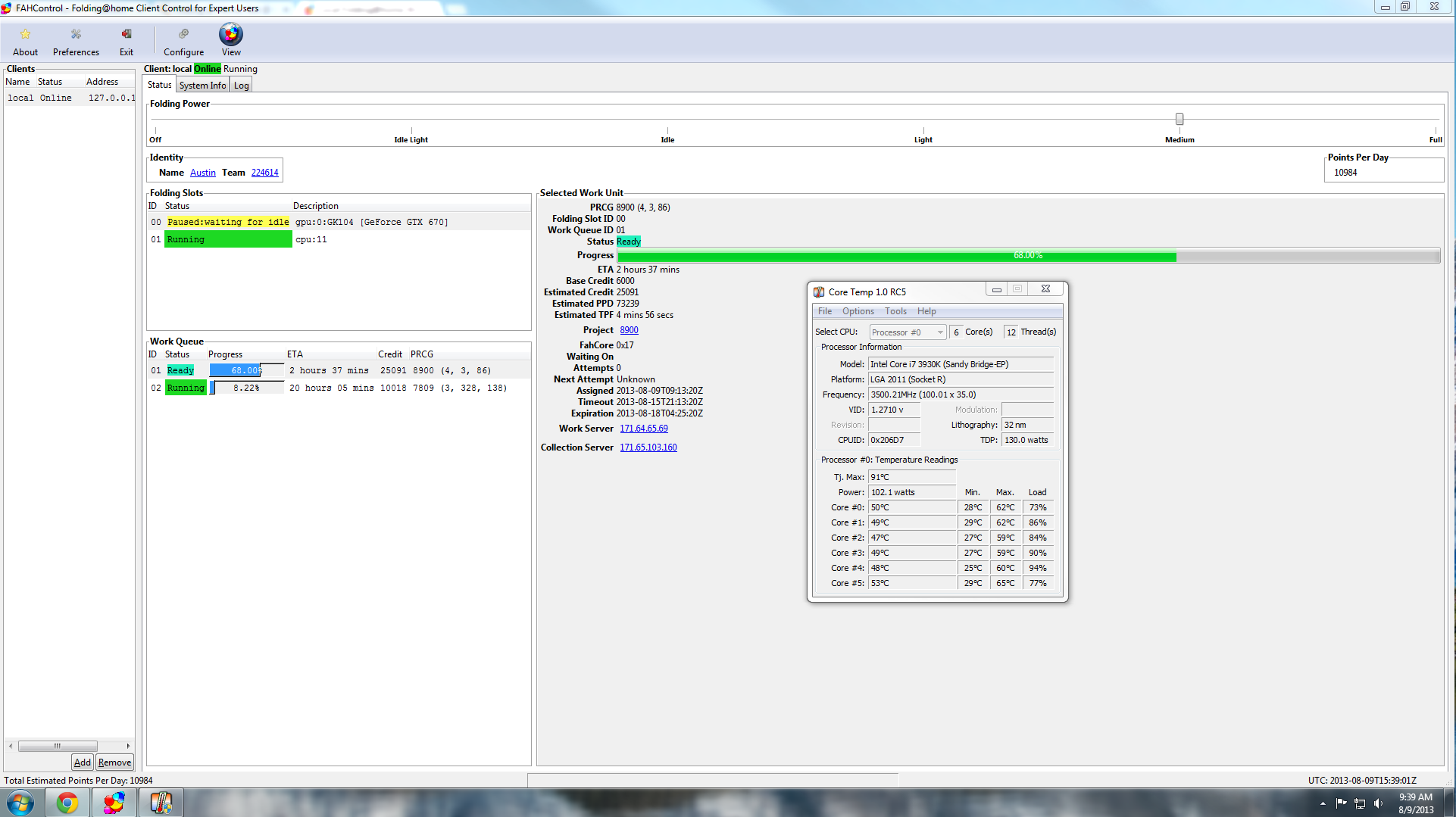Click the Points Per Day value 10984
The height and width of the screenshot is (817, 1456).
pyautogui.click(x=1345, y=173)
